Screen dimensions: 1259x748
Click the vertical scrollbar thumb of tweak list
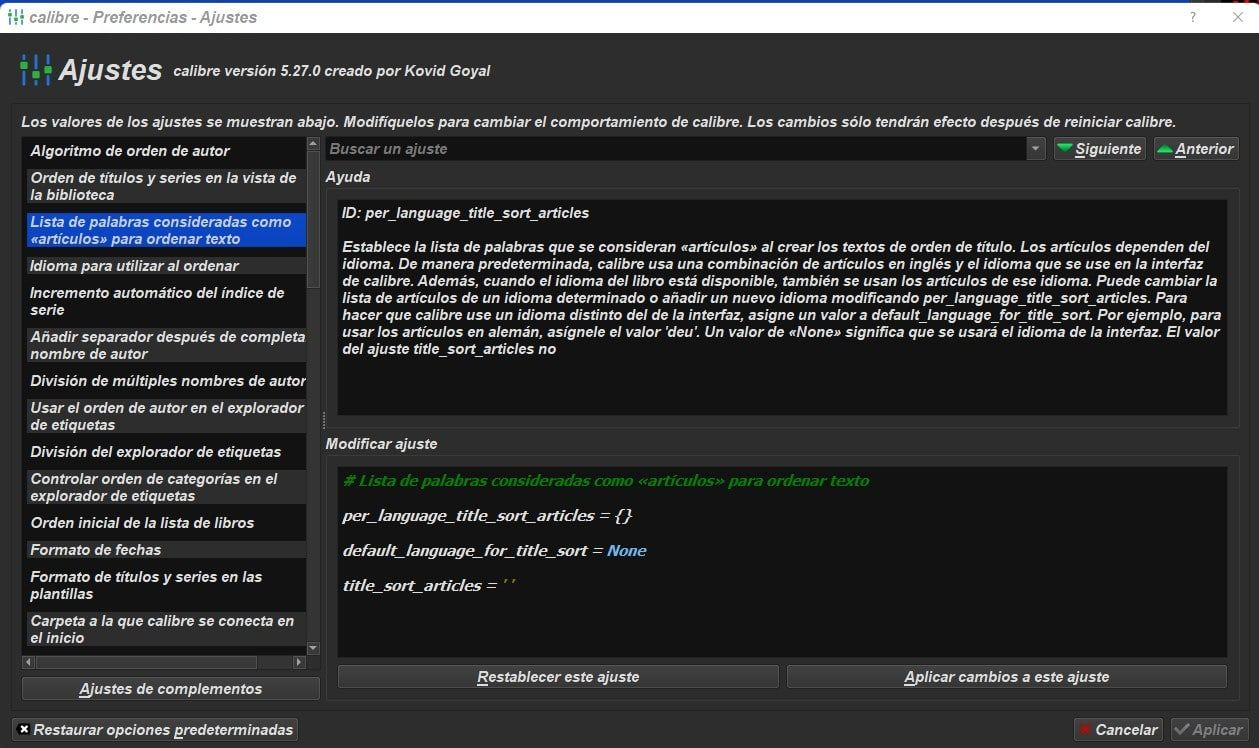coord(313,220)
